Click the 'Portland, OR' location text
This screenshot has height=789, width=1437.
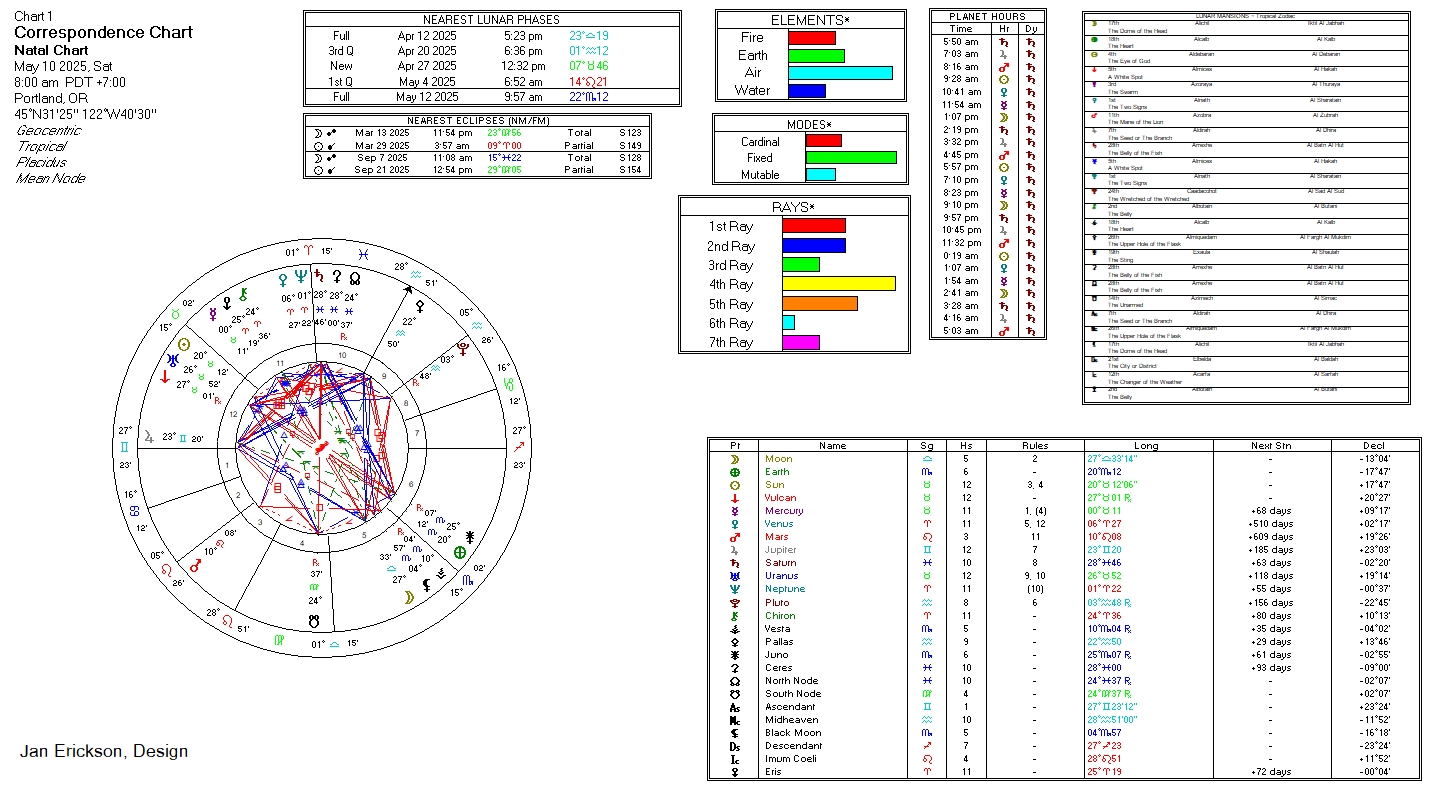click(50, 98)
